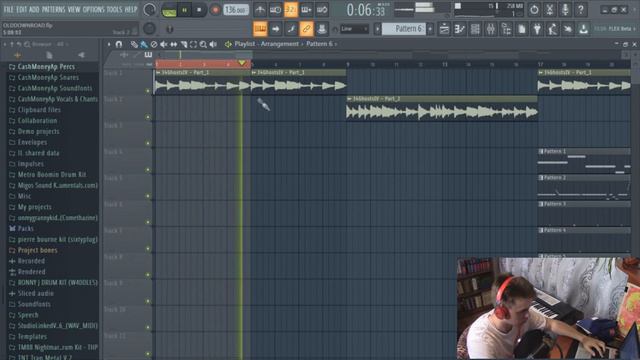The image size is (640, 360).
Task: Mute Track 5 via its green dot
Action: tap(148, 196)
